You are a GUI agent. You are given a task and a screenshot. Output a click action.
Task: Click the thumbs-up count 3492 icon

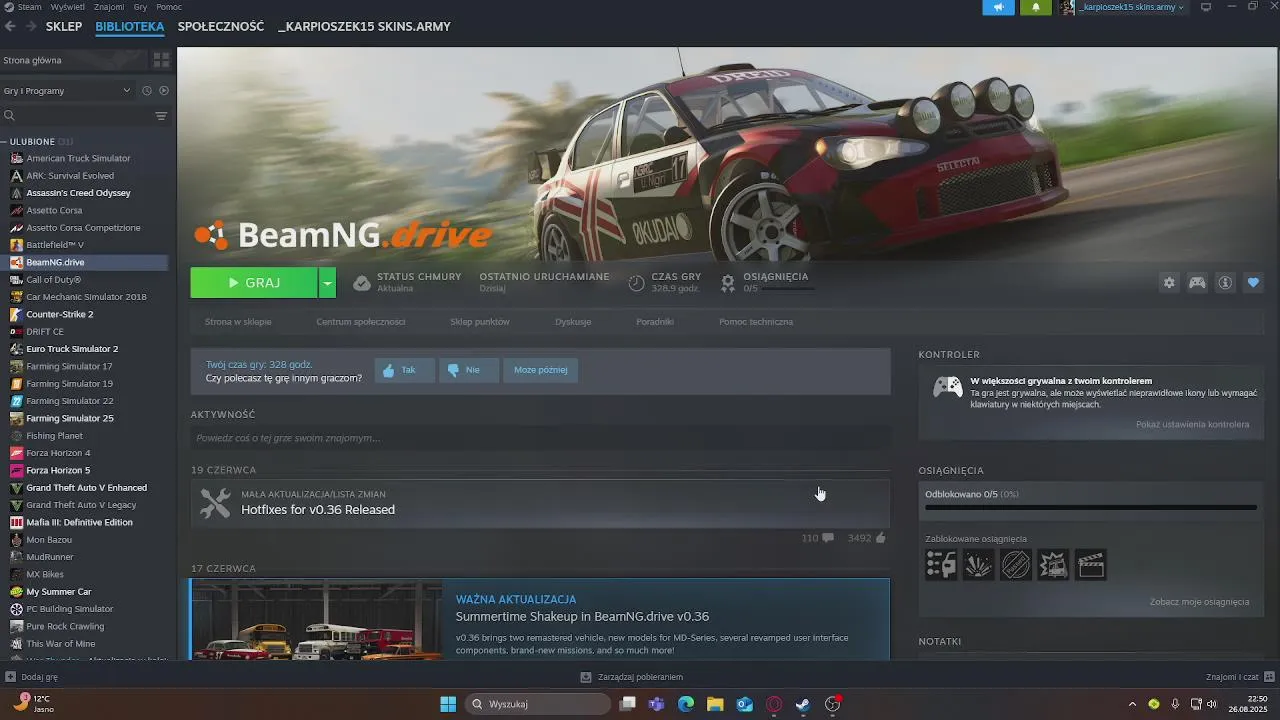click(881, 538)
